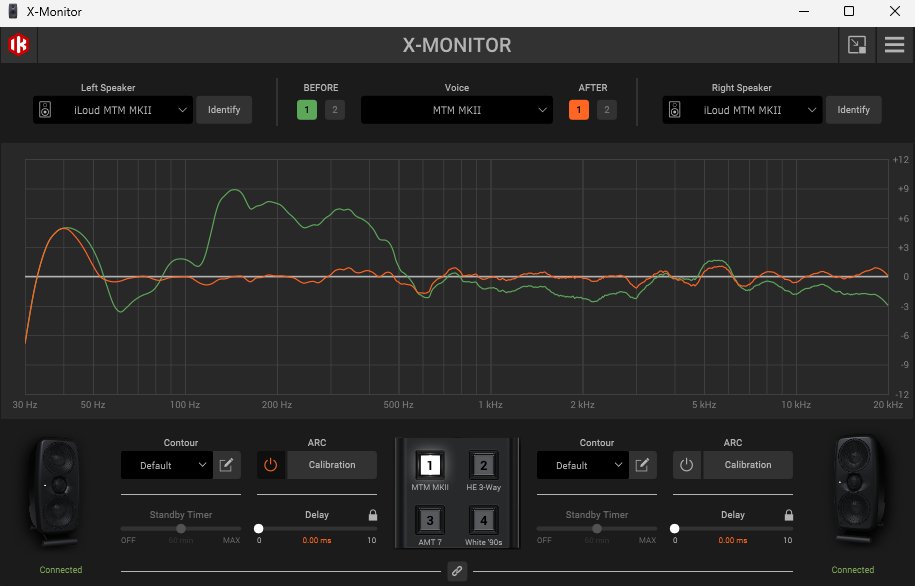915x586 pixels.
Task: Start right ARC Calibration
Action: point(748,465)
